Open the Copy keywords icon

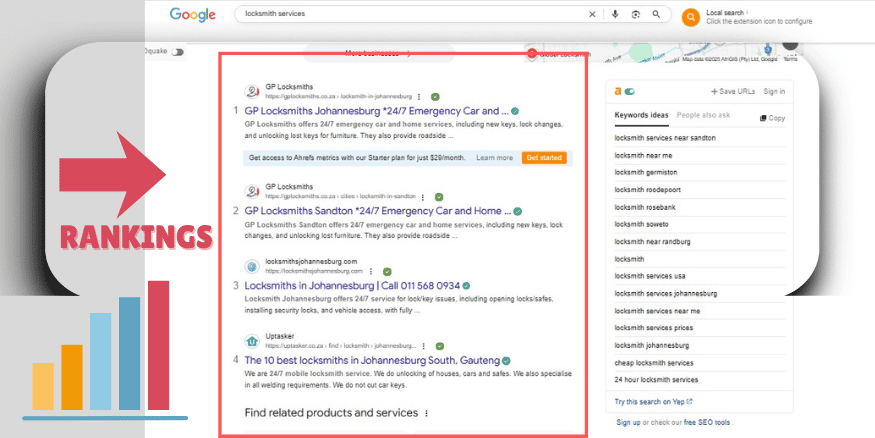772,118
